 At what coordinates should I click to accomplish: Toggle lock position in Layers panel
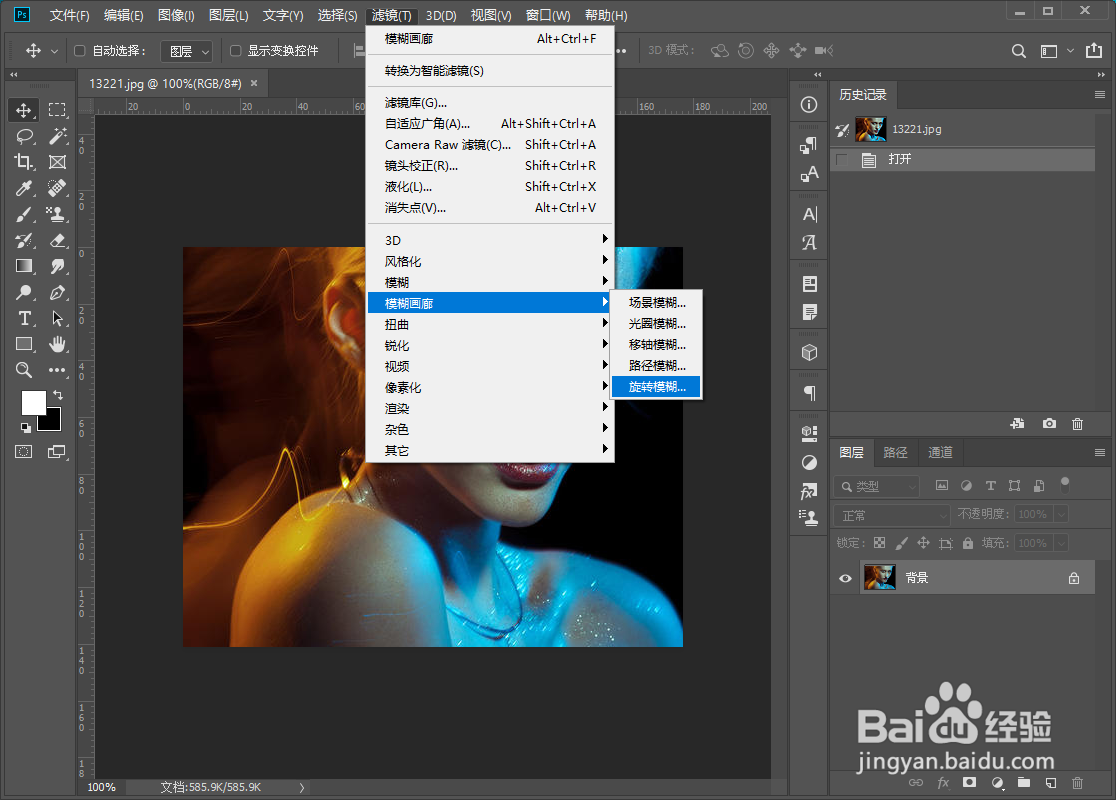923,543
